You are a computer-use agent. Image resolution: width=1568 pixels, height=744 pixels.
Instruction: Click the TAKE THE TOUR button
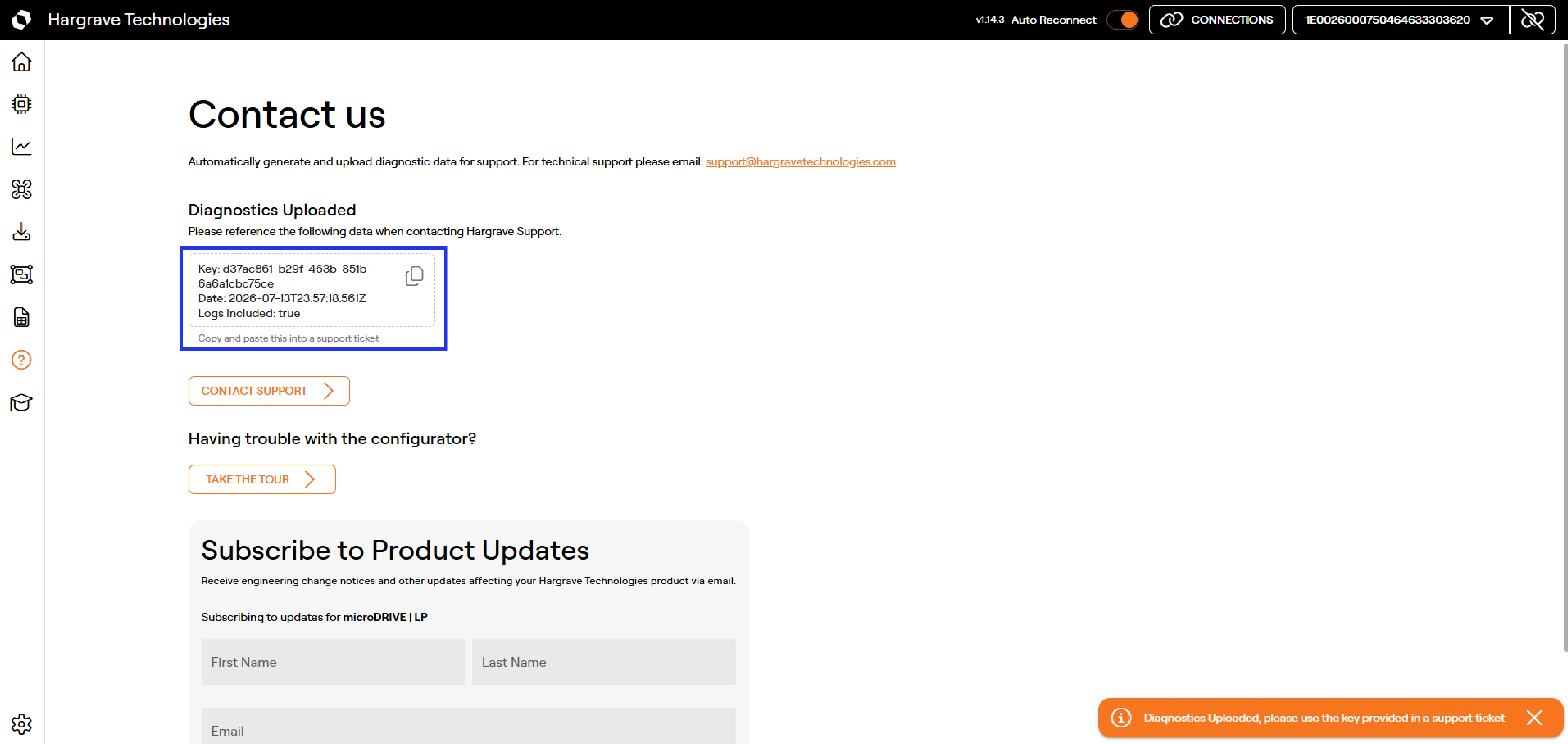click(262, 479)
